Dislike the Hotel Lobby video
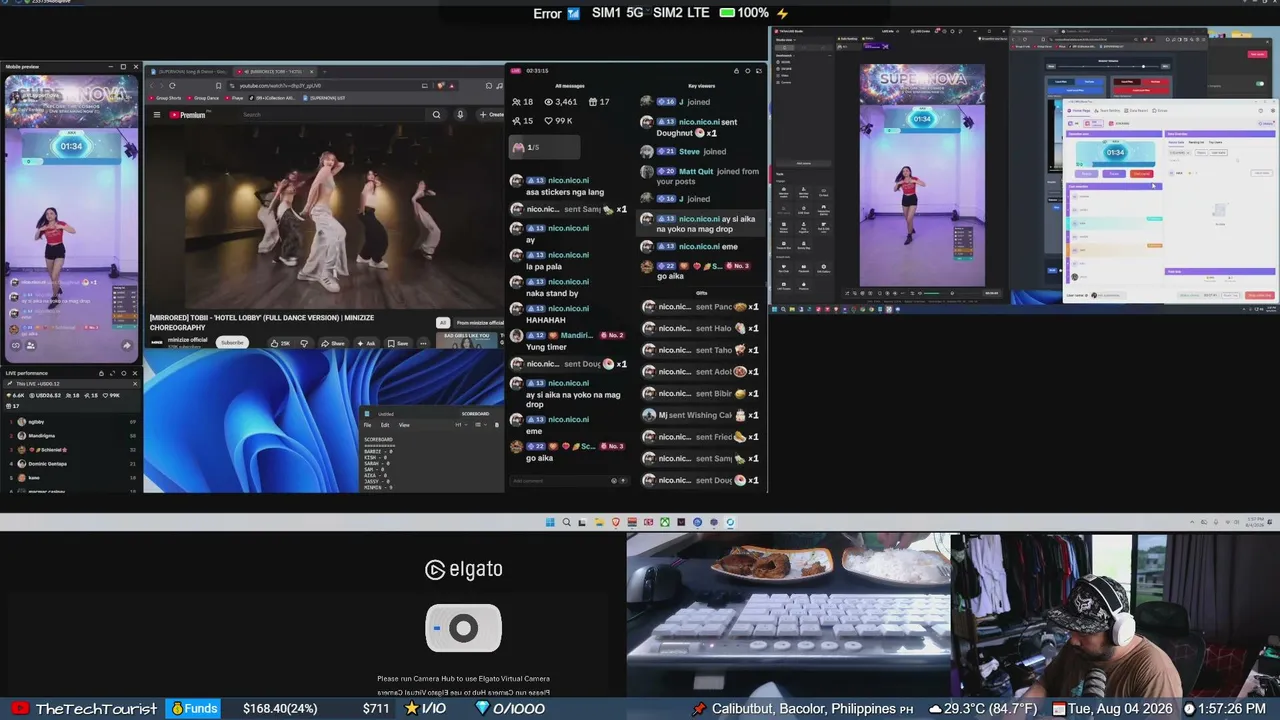This screenshot has width=1280, height=720. point(304,343)
